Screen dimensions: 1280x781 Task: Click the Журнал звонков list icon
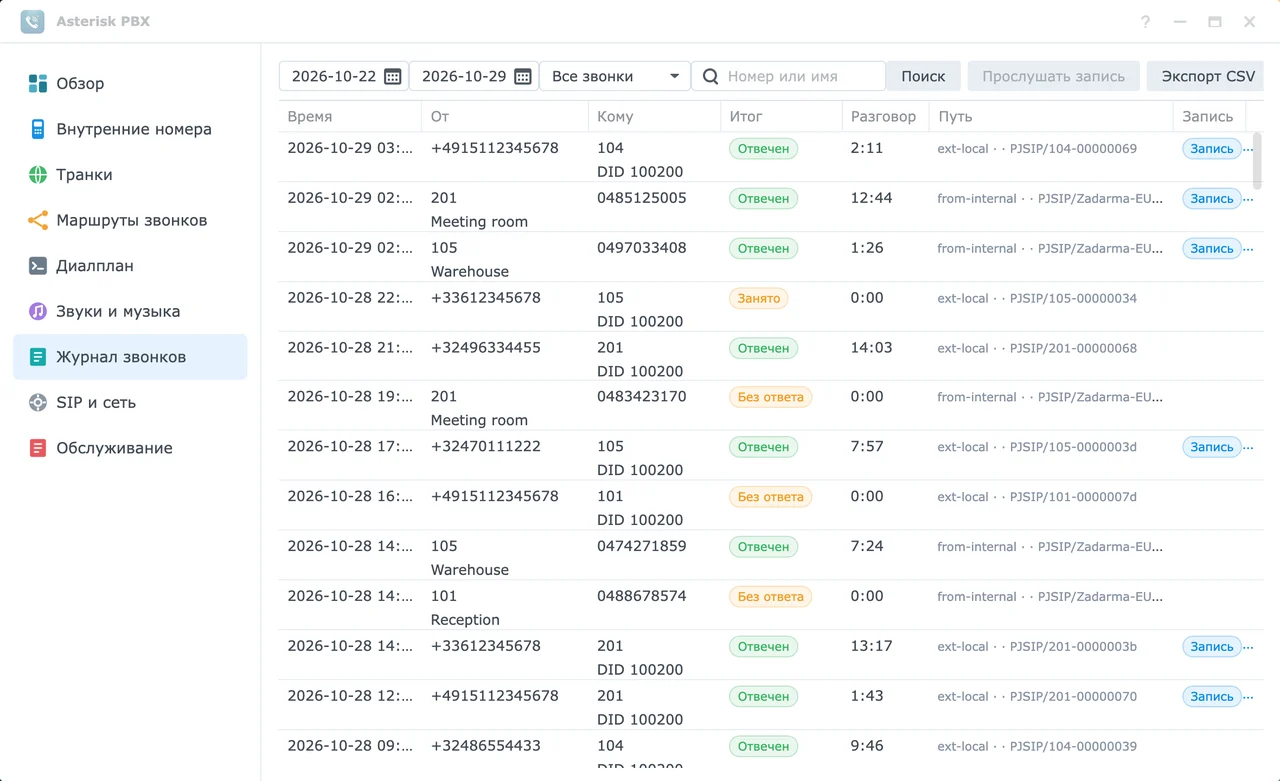38,357
